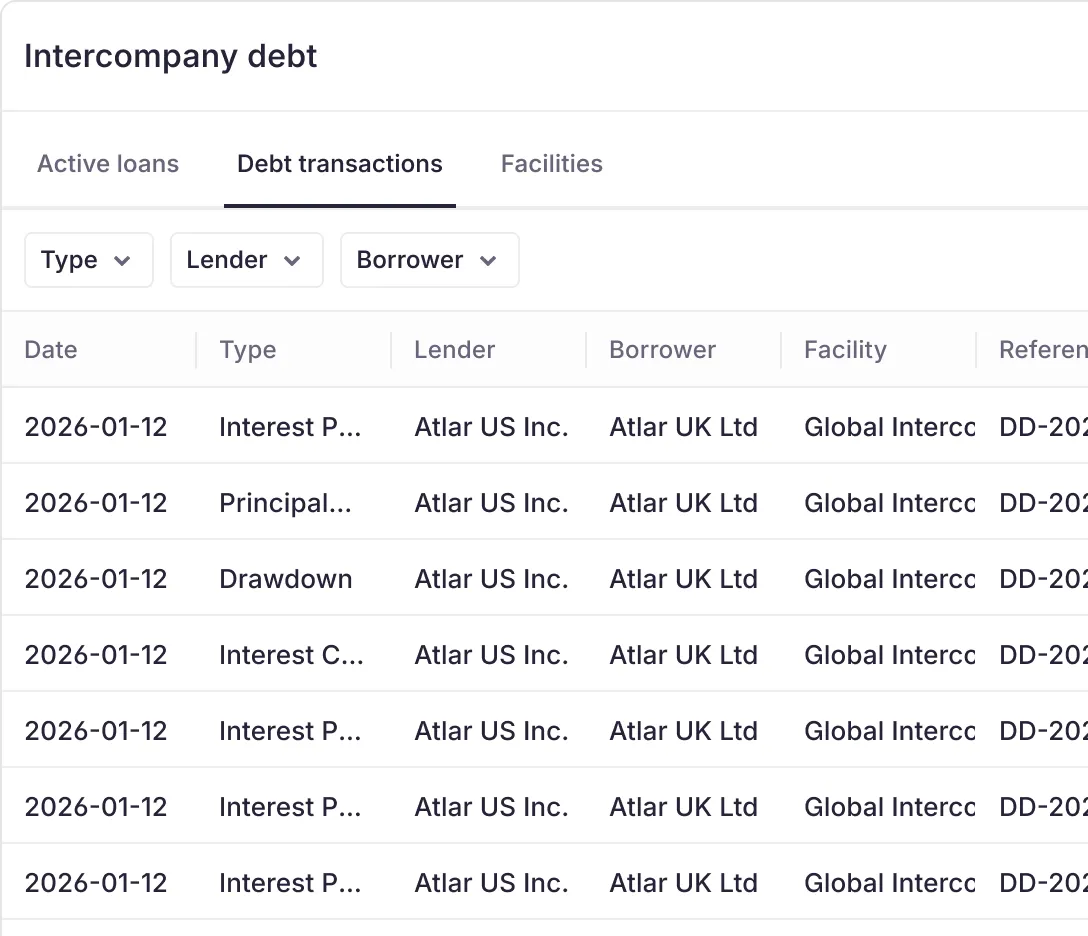Open the Facilities tab

click(551, 164)
